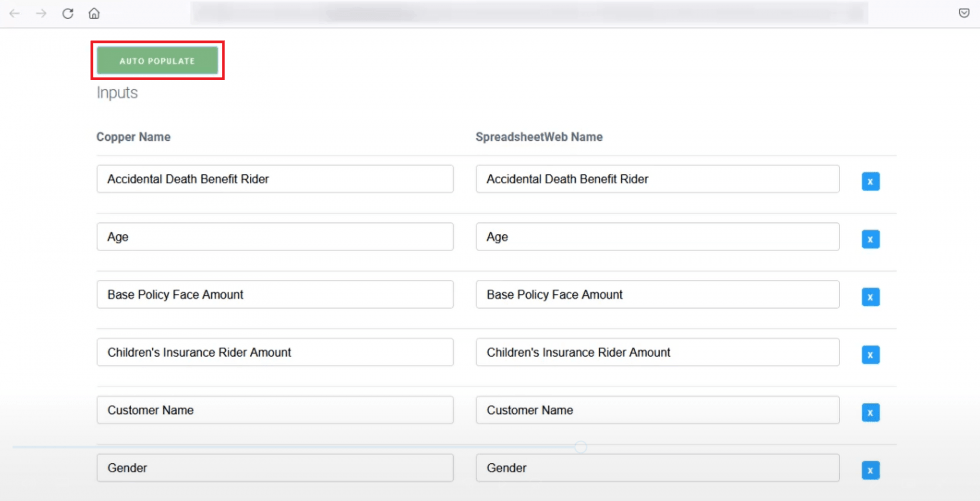980x501 pixels.
Task: Edit the Copper Name field for Age
Action: (x=275, y=237)
